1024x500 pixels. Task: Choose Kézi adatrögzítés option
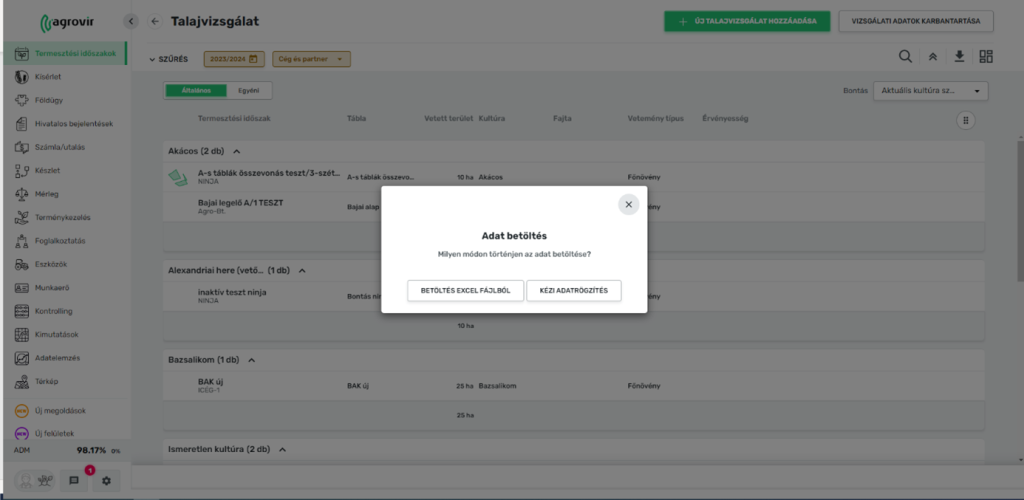pos(574,290)
